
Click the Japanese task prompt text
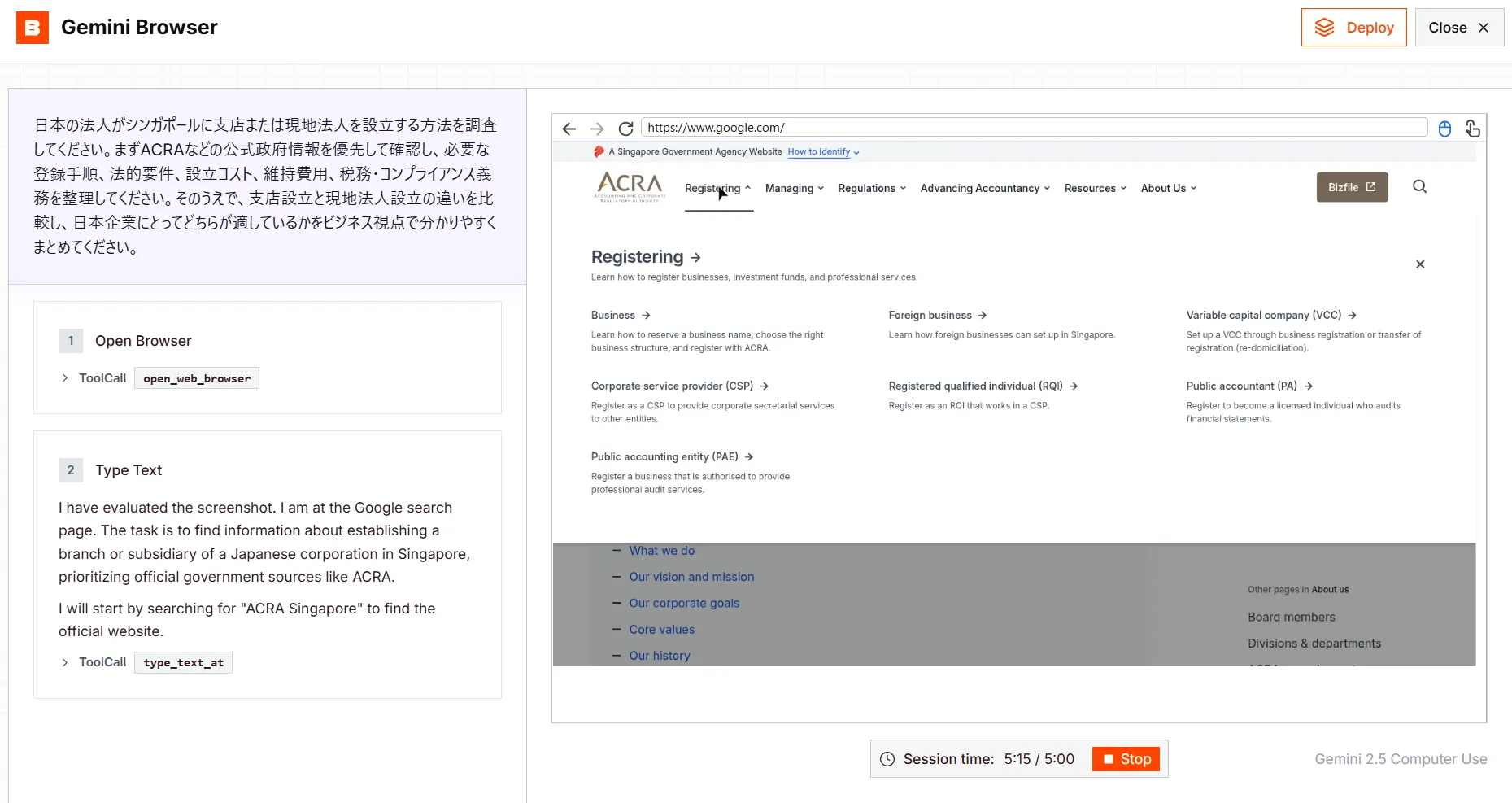(x=266, y=186)
